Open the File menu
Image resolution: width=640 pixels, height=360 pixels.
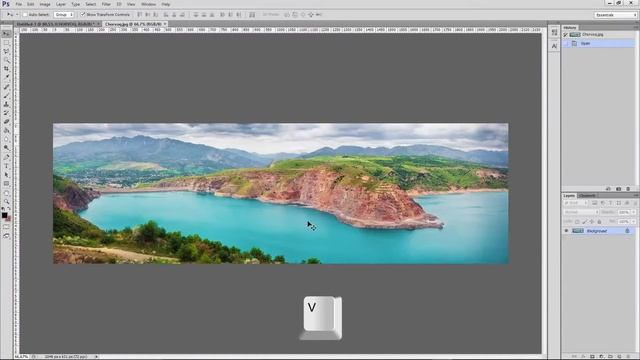(19, 4)
